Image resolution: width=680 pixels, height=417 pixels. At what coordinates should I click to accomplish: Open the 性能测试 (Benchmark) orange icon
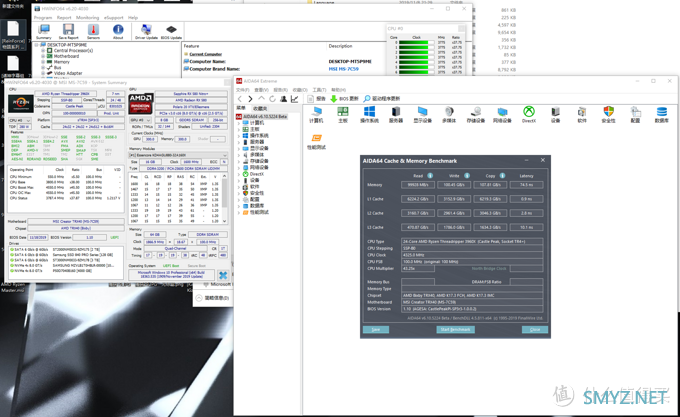tap(317, 141)
